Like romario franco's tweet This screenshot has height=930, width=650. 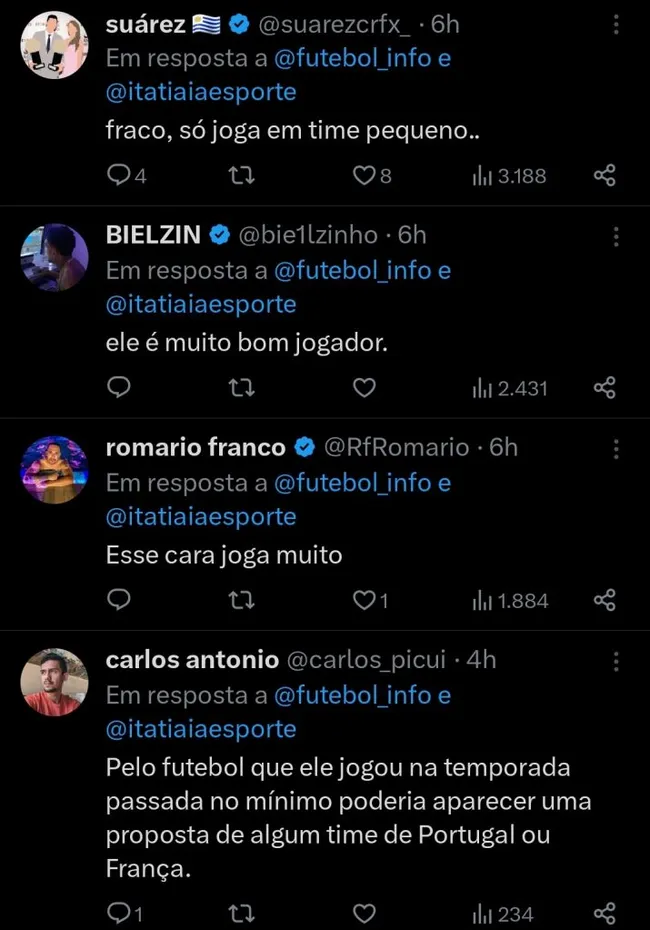(364, 600)
